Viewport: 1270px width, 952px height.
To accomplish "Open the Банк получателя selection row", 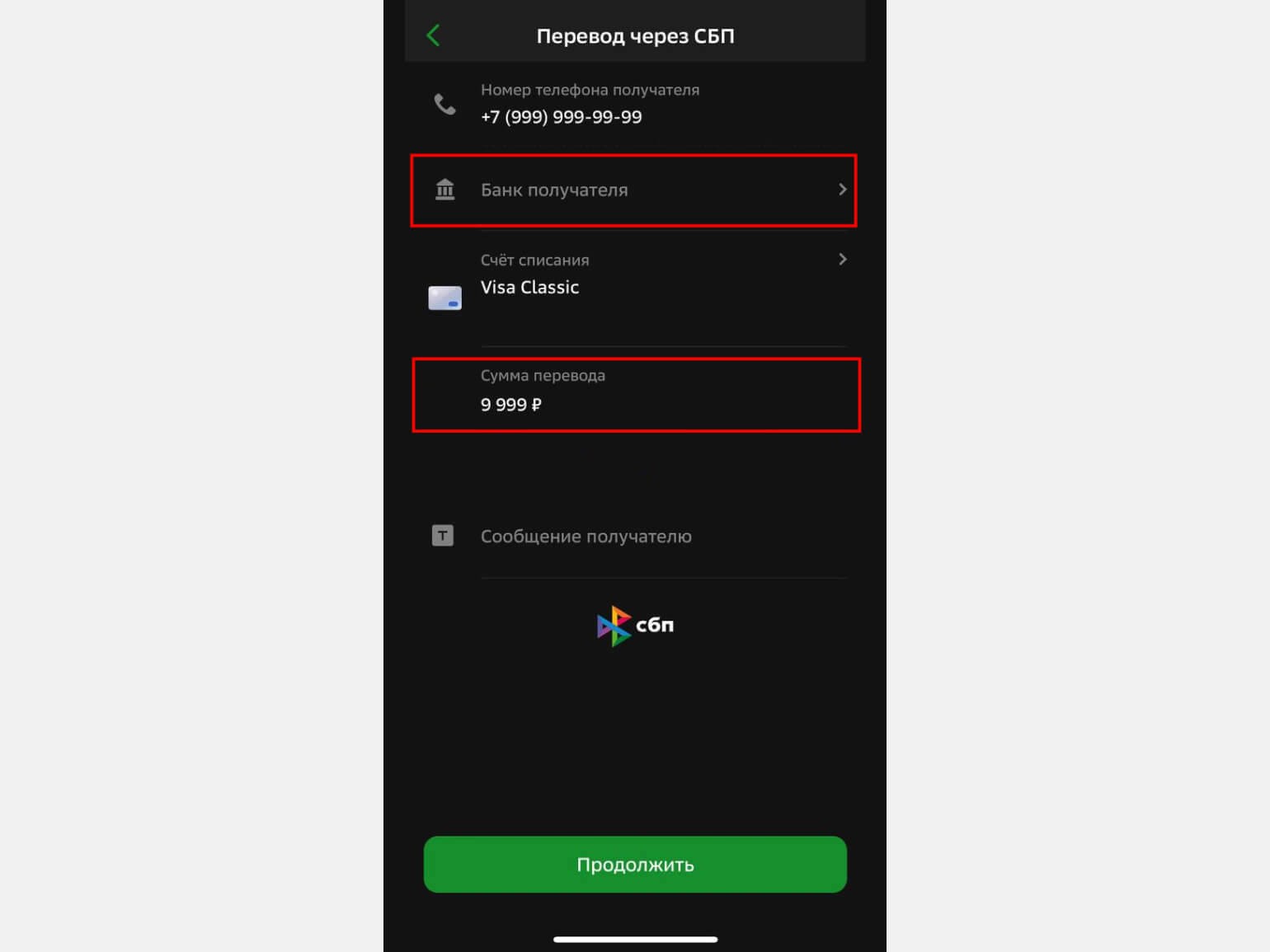I will coord(633,190).
